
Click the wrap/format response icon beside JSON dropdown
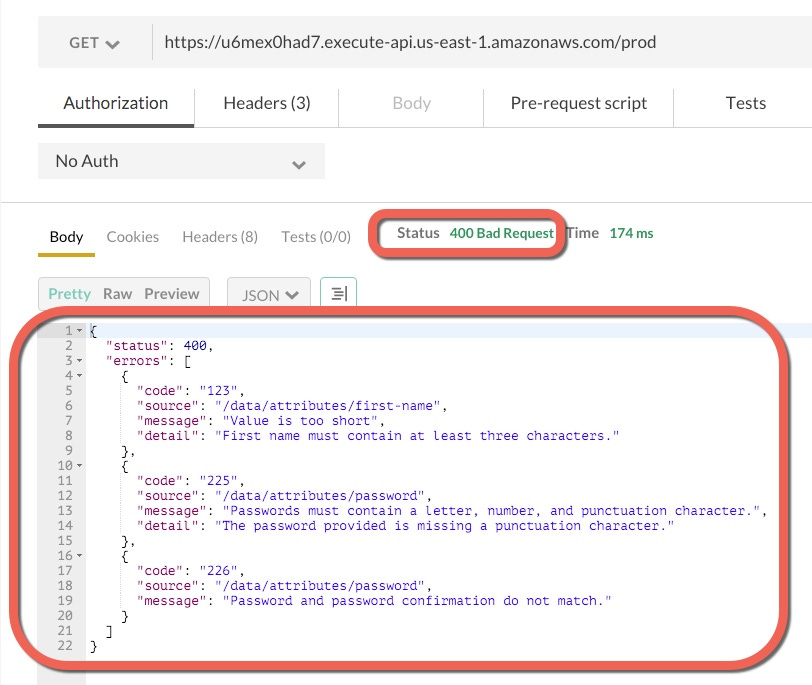click(338, 293)
